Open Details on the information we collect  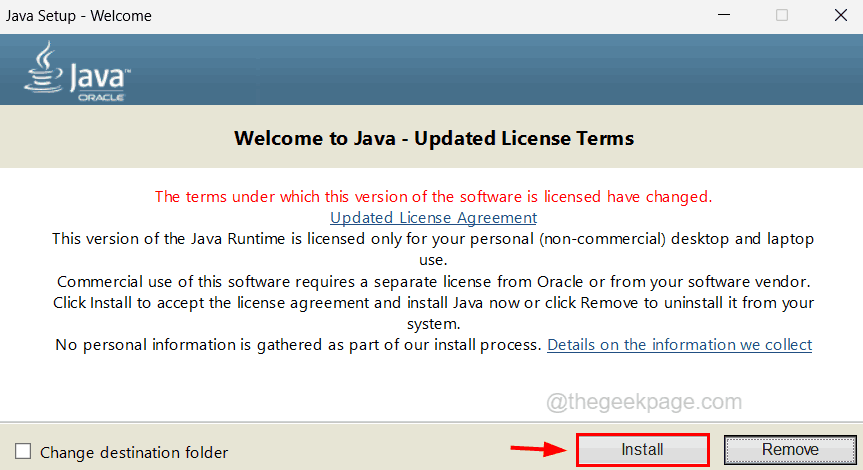679,345
